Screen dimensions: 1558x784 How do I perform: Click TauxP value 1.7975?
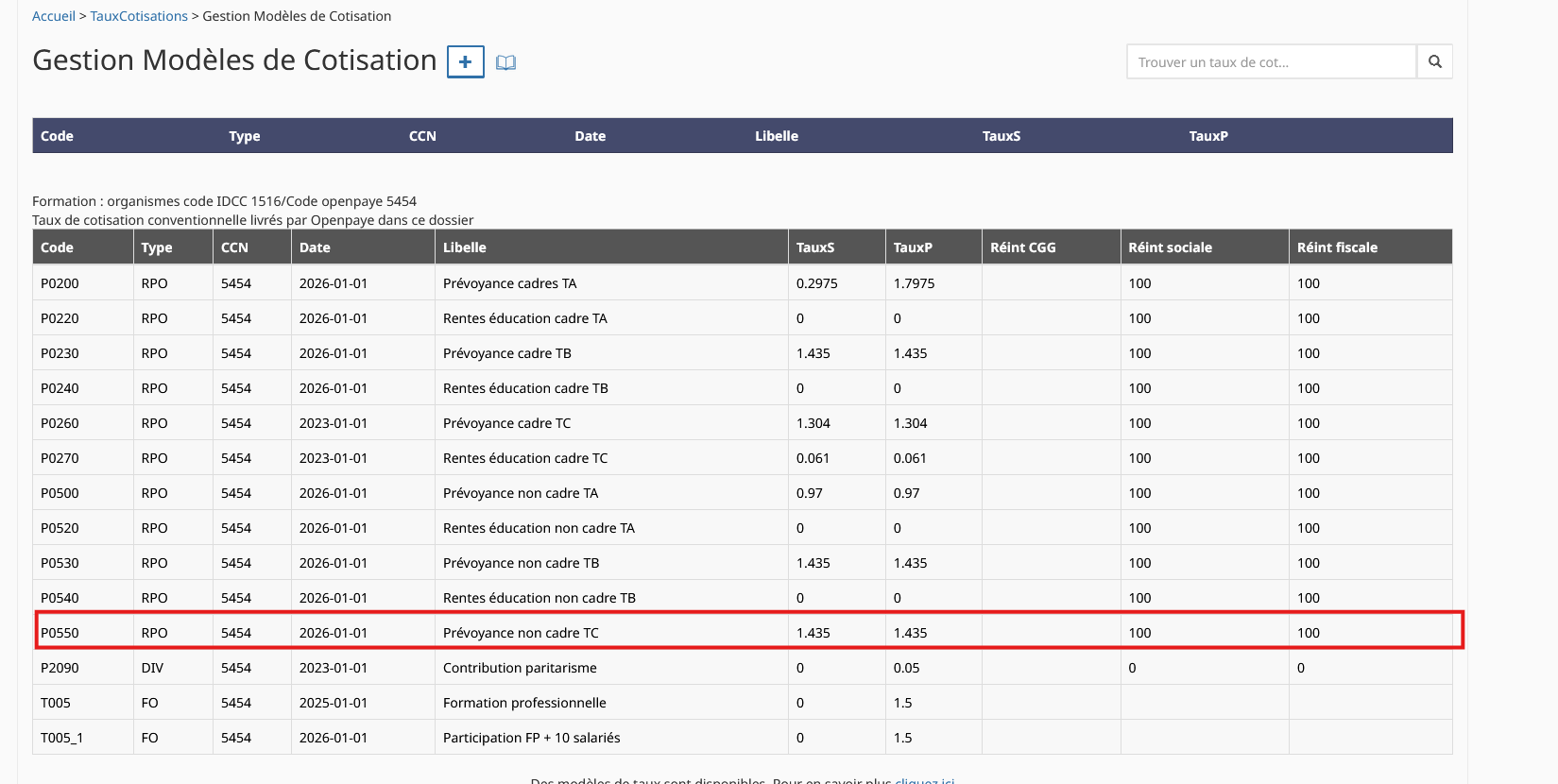click(x=914, y=283)
